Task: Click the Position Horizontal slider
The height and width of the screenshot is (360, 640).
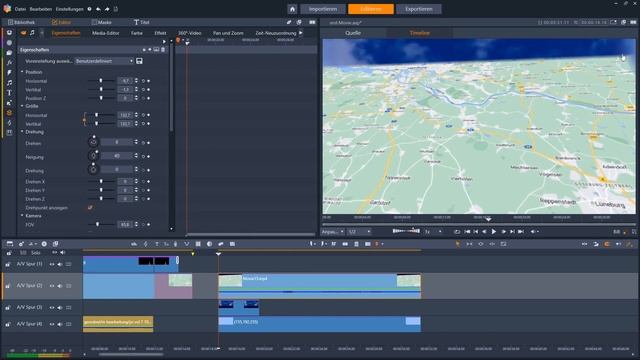Action: (101, 81)
